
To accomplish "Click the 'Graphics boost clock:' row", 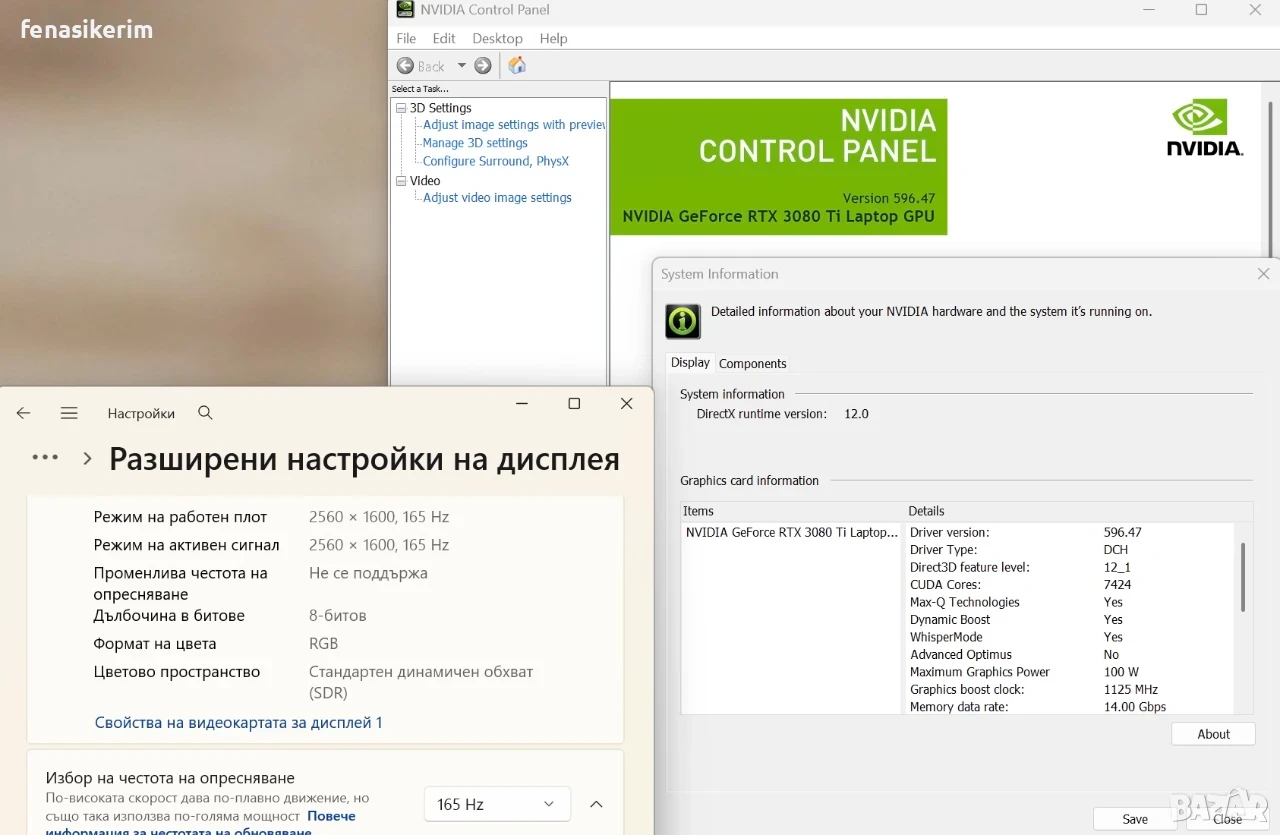I will click(x=1070, y=690).
